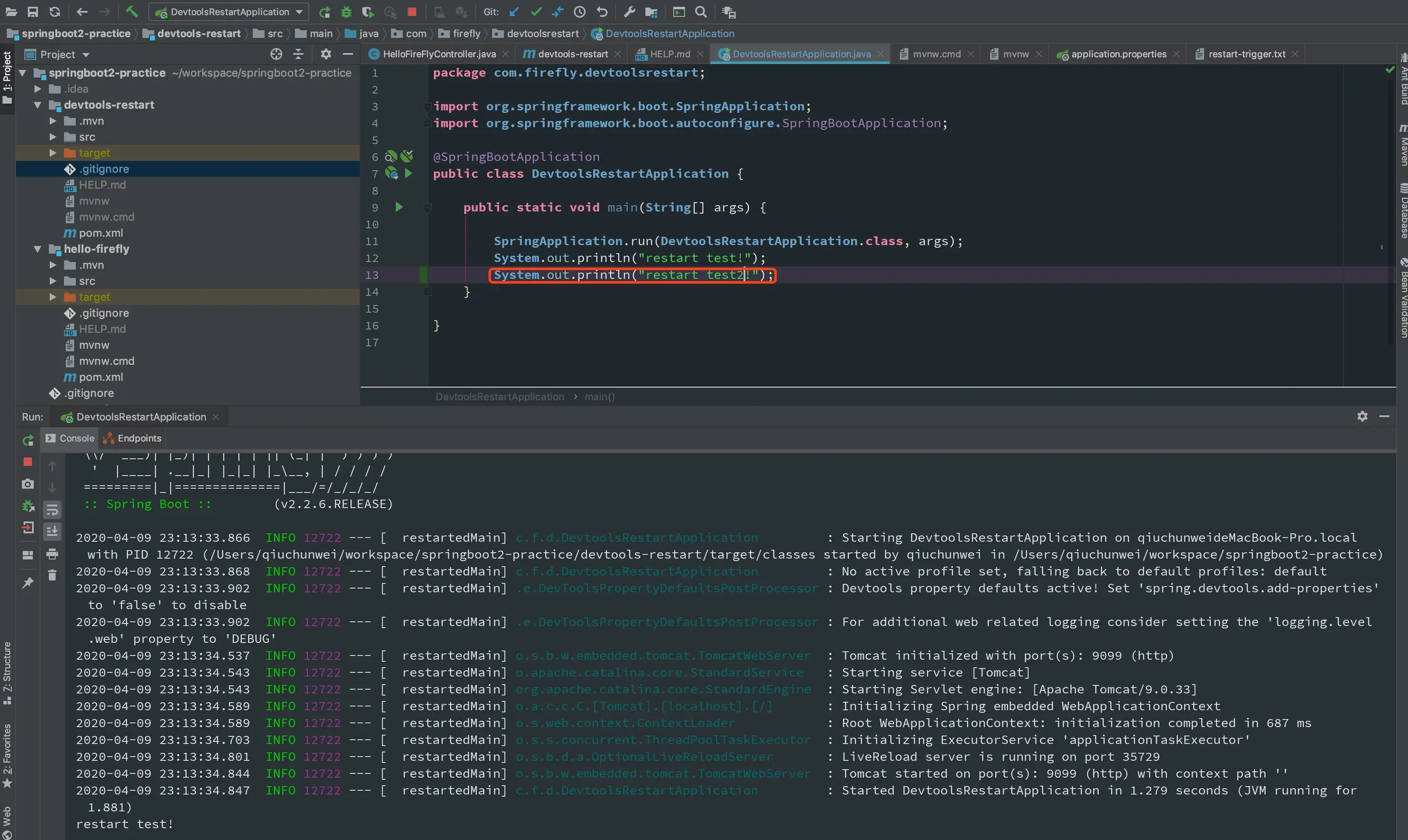Close the mvnw.cmd editor tab
1408x840 pixels.
tap(970, 54)
